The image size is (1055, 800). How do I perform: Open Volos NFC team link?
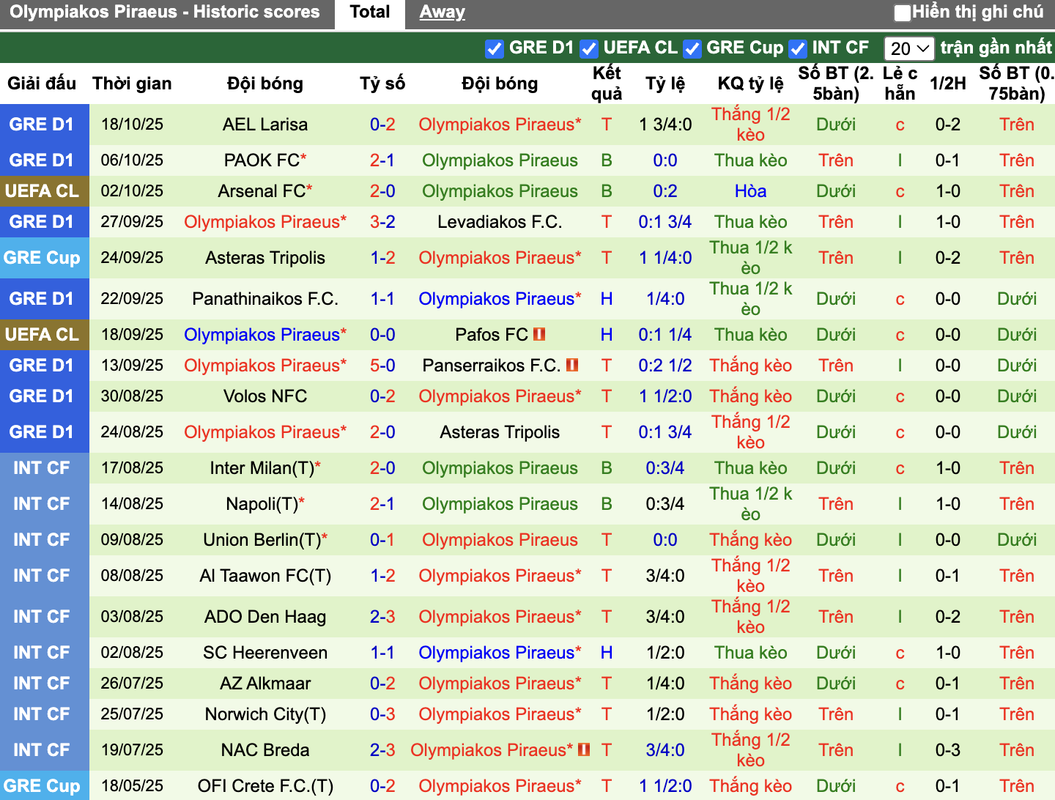[265, 396]
